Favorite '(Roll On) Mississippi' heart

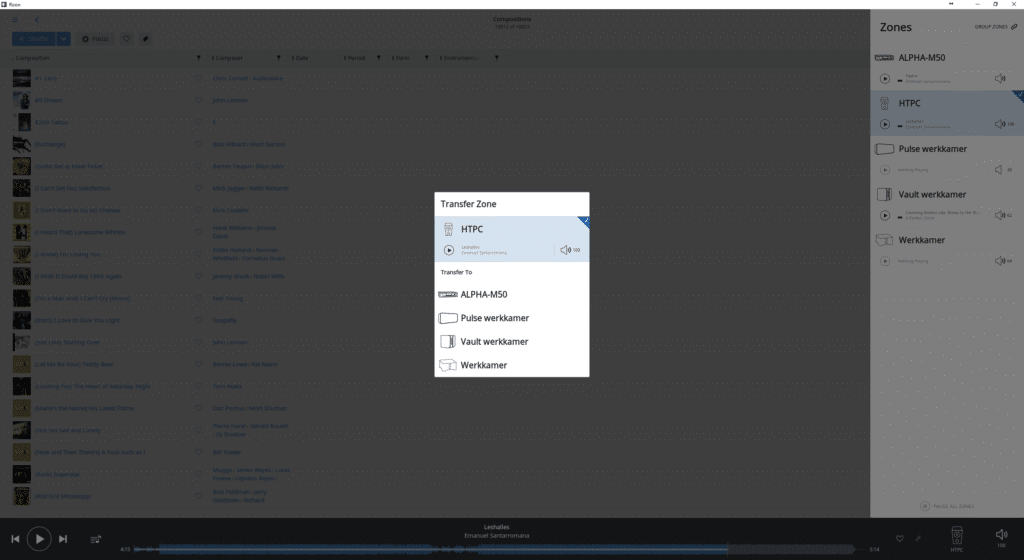(x=199, y=496)
